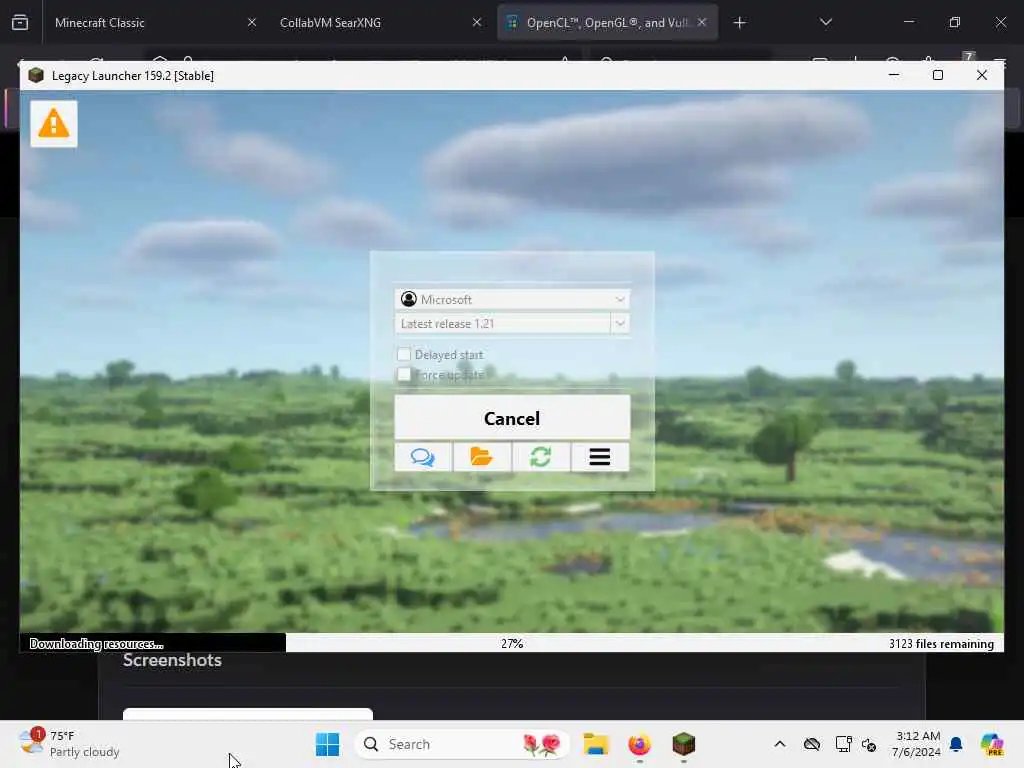Click the orange warning triangle icon
1024x768 pixels.
pos(54,123)
